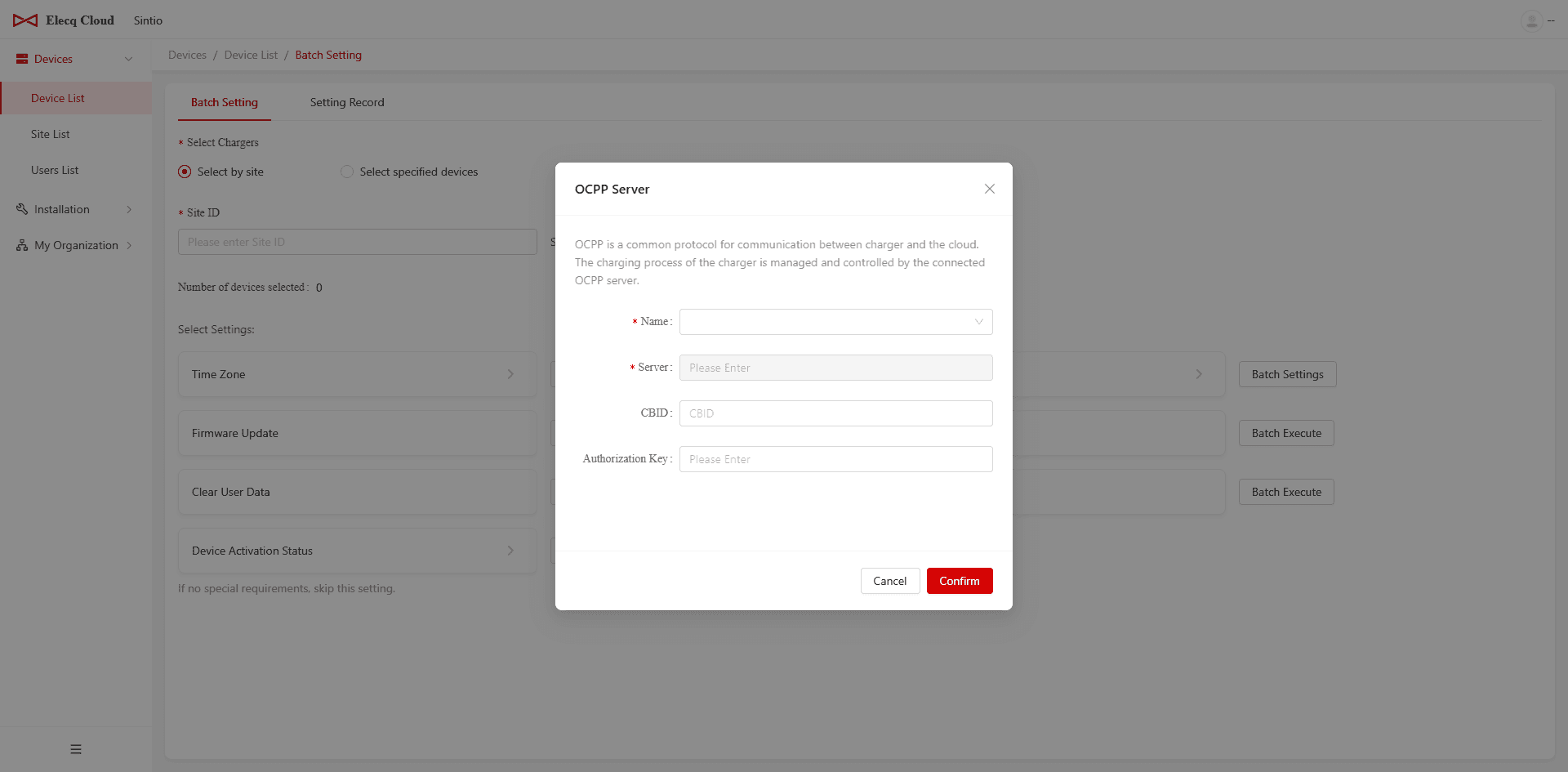
Task: Expand the Installation sidebar menu
Action: tap(129, 209)
